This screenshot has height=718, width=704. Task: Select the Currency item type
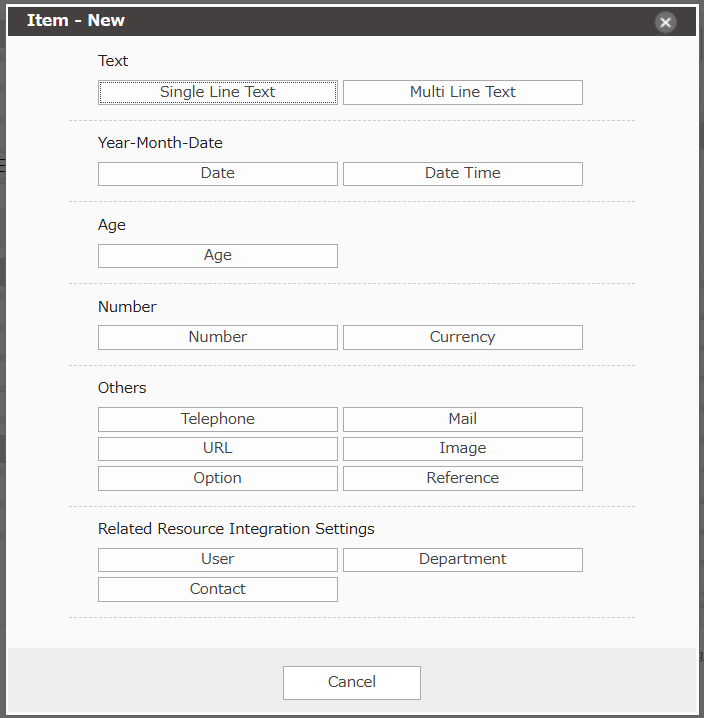click(462, 337)
